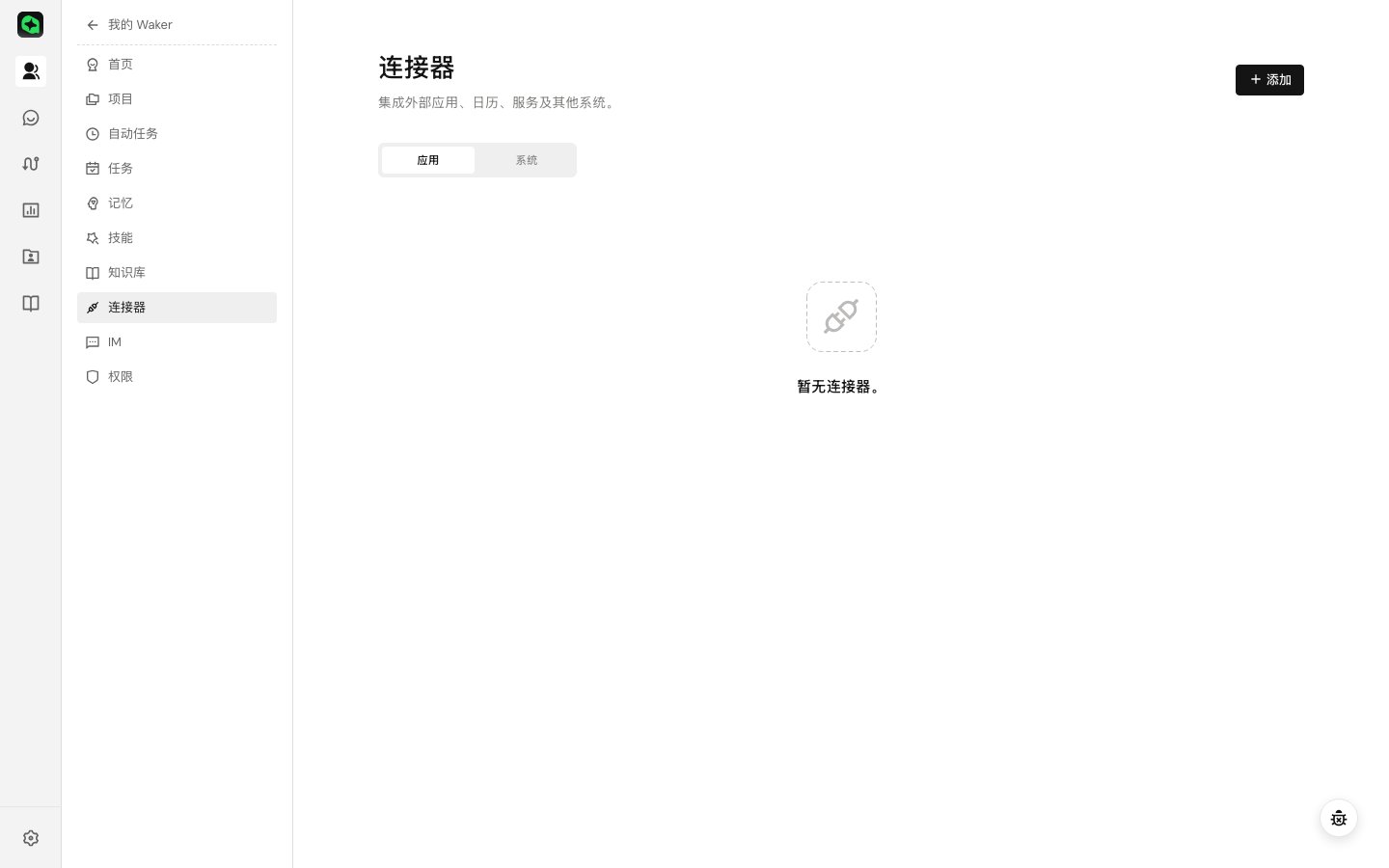Click the 自动任务 clock icon
This screenshot has height=868, width=1389.
pos(93,134)
